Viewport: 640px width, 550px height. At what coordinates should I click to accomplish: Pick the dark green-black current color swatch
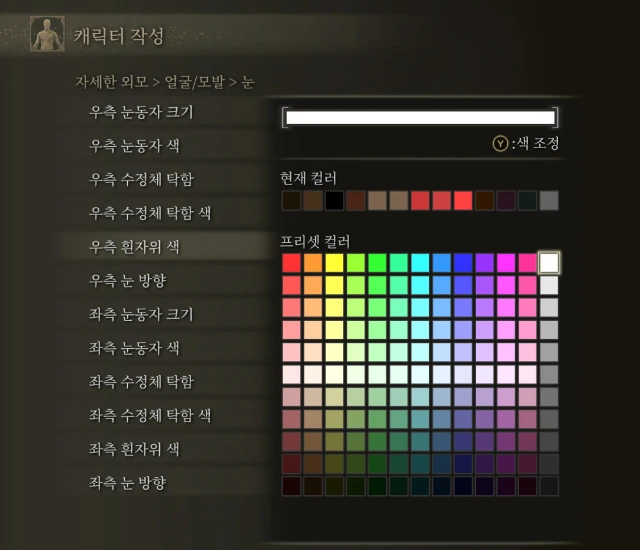pos(528,201)
